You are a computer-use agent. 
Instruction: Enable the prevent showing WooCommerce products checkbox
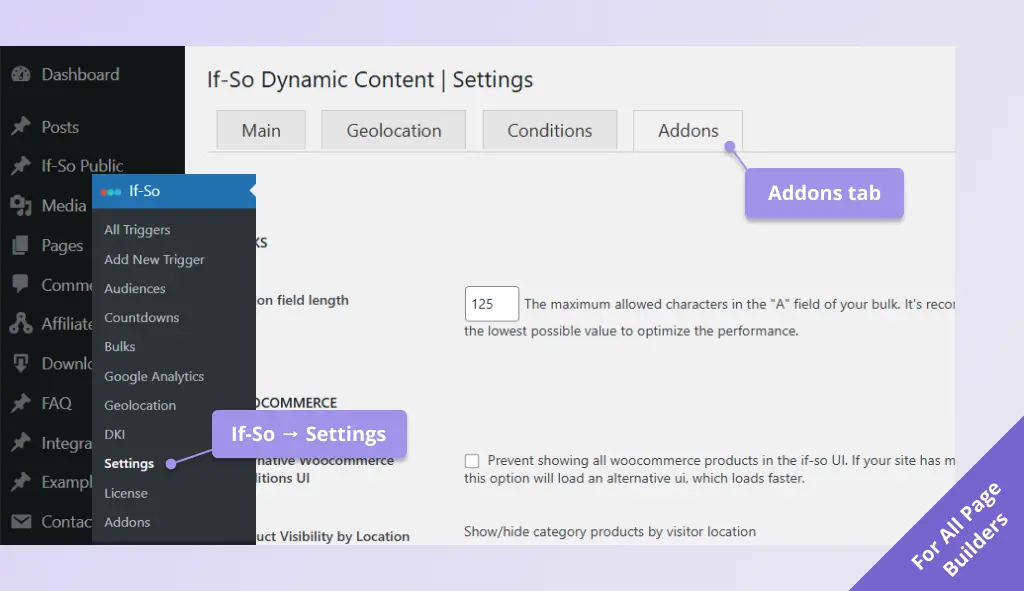pyautogui.click(x=471, y=461)
